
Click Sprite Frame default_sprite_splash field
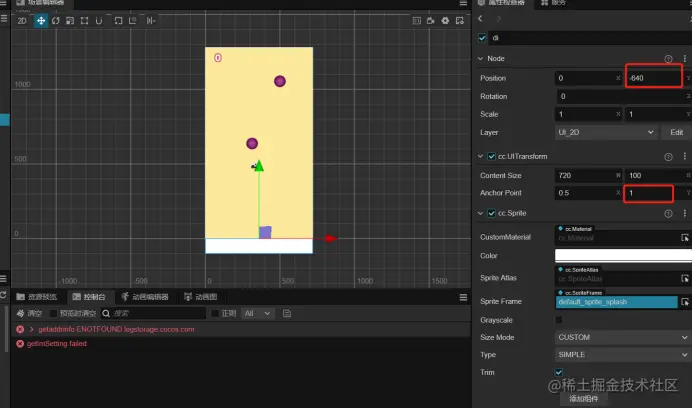click(616, 302)
